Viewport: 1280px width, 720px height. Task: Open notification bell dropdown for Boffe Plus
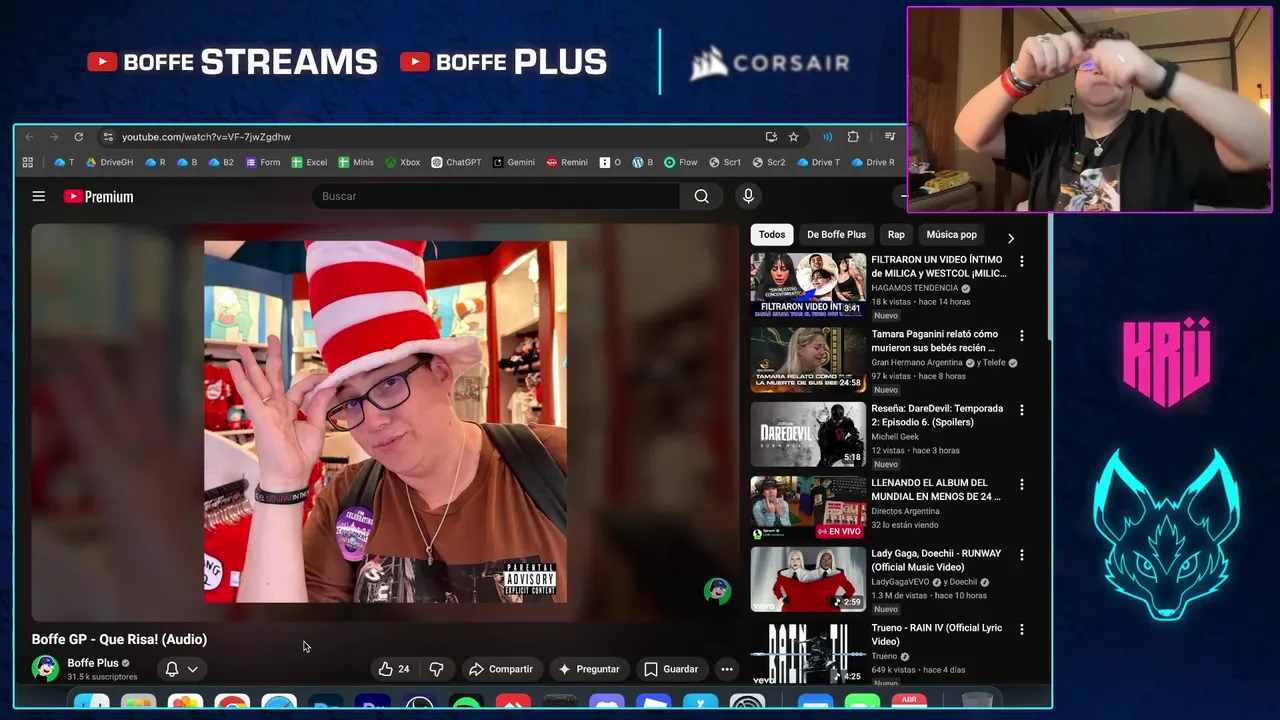(181, 669)
